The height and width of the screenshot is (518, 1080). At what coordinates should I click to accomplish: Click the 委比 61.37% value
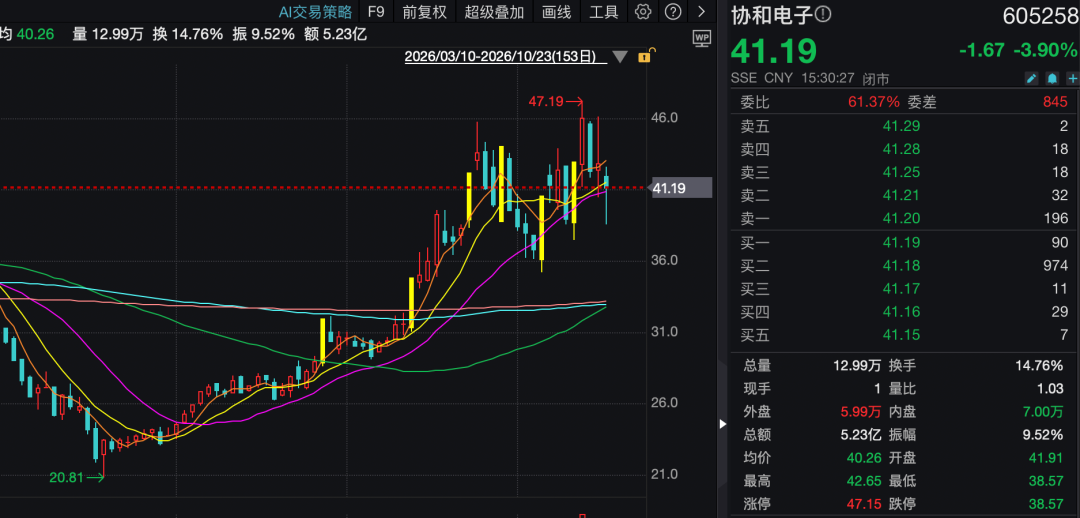pyautogui.click(x=873, y=102)
